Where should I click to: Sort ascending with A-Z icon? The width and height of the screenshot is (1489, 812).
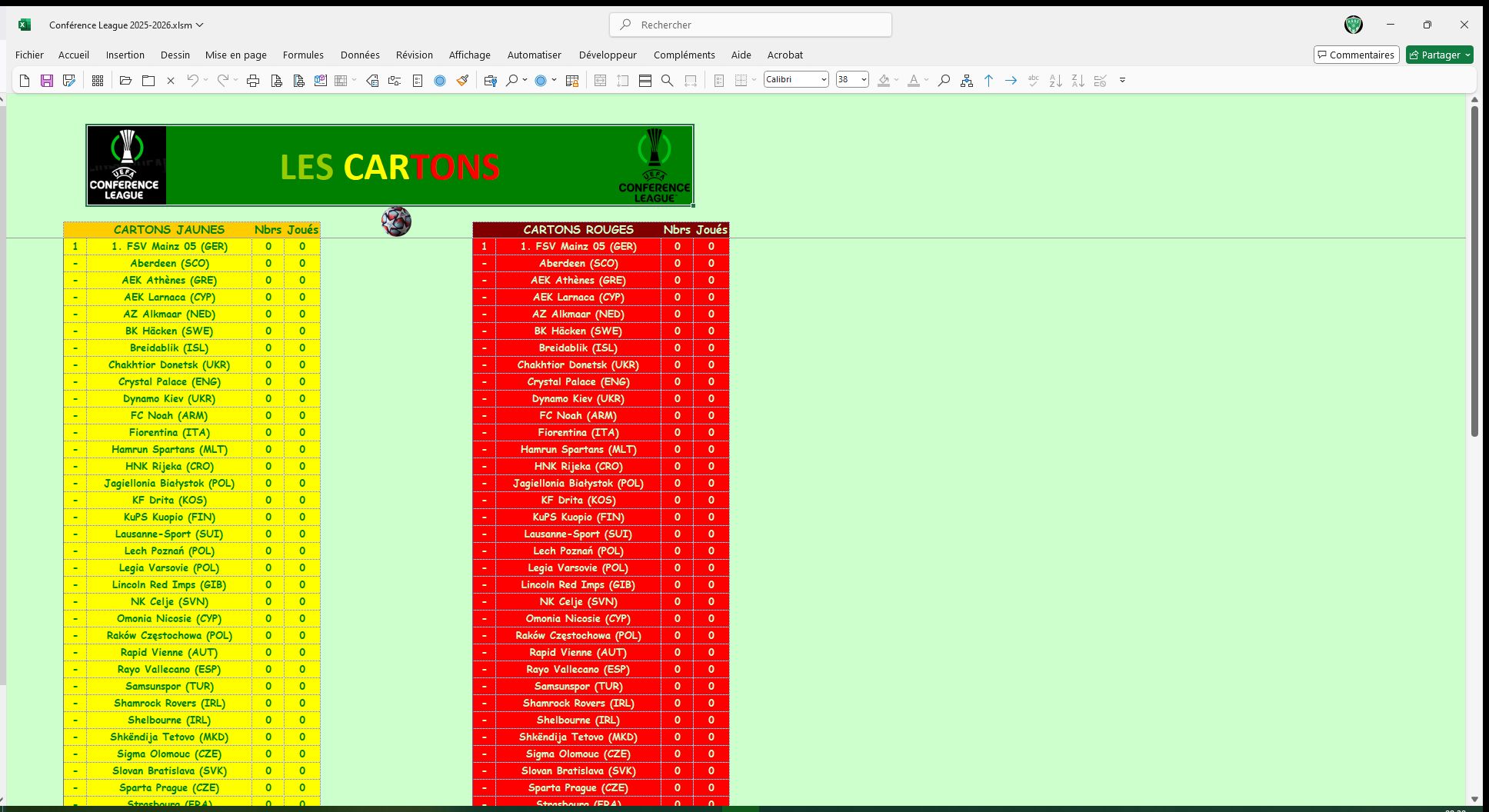1056,81
